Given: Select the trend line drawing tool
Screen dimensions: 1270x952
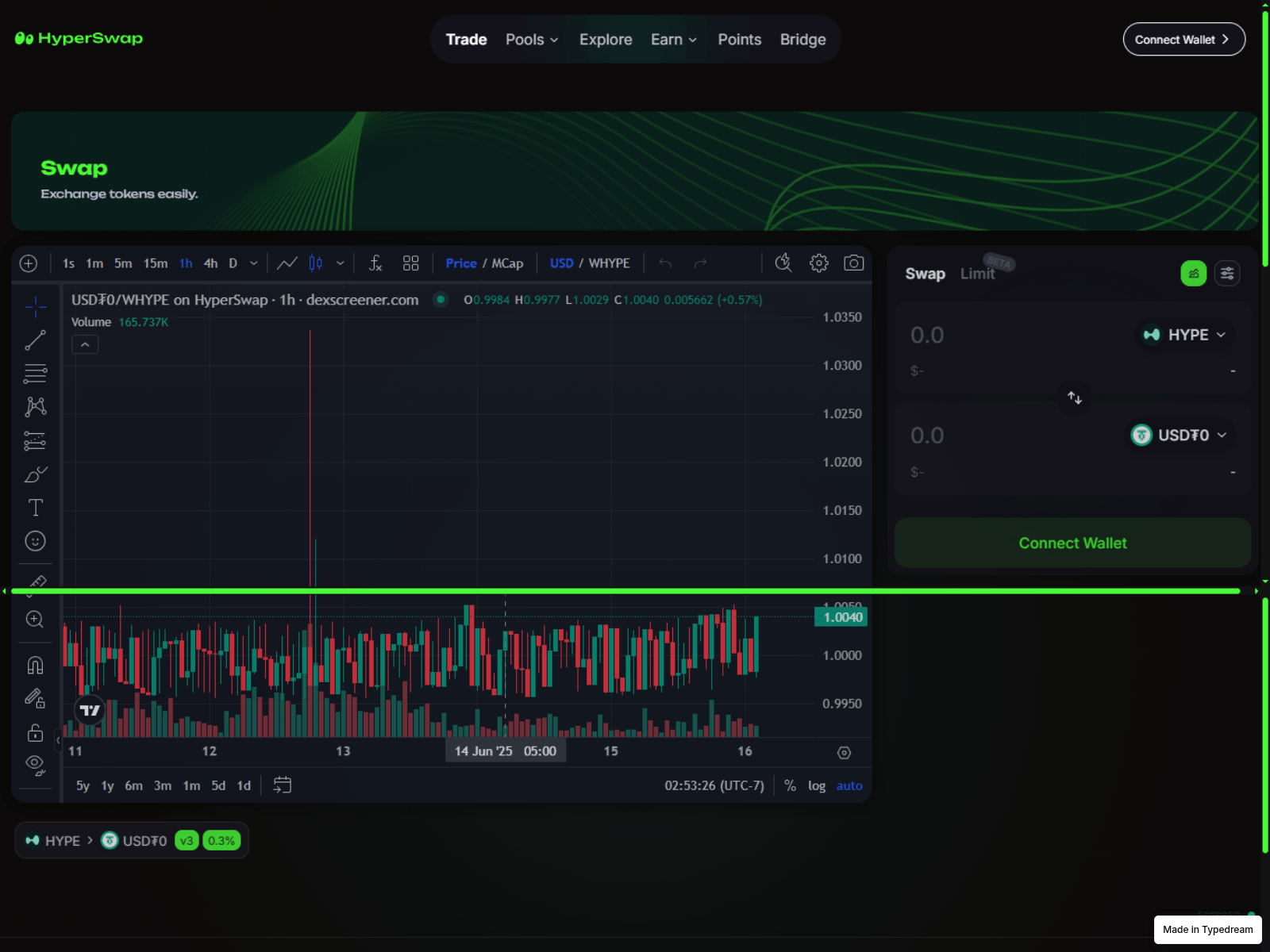Looking at the screenshot, I should pos(35,340).
